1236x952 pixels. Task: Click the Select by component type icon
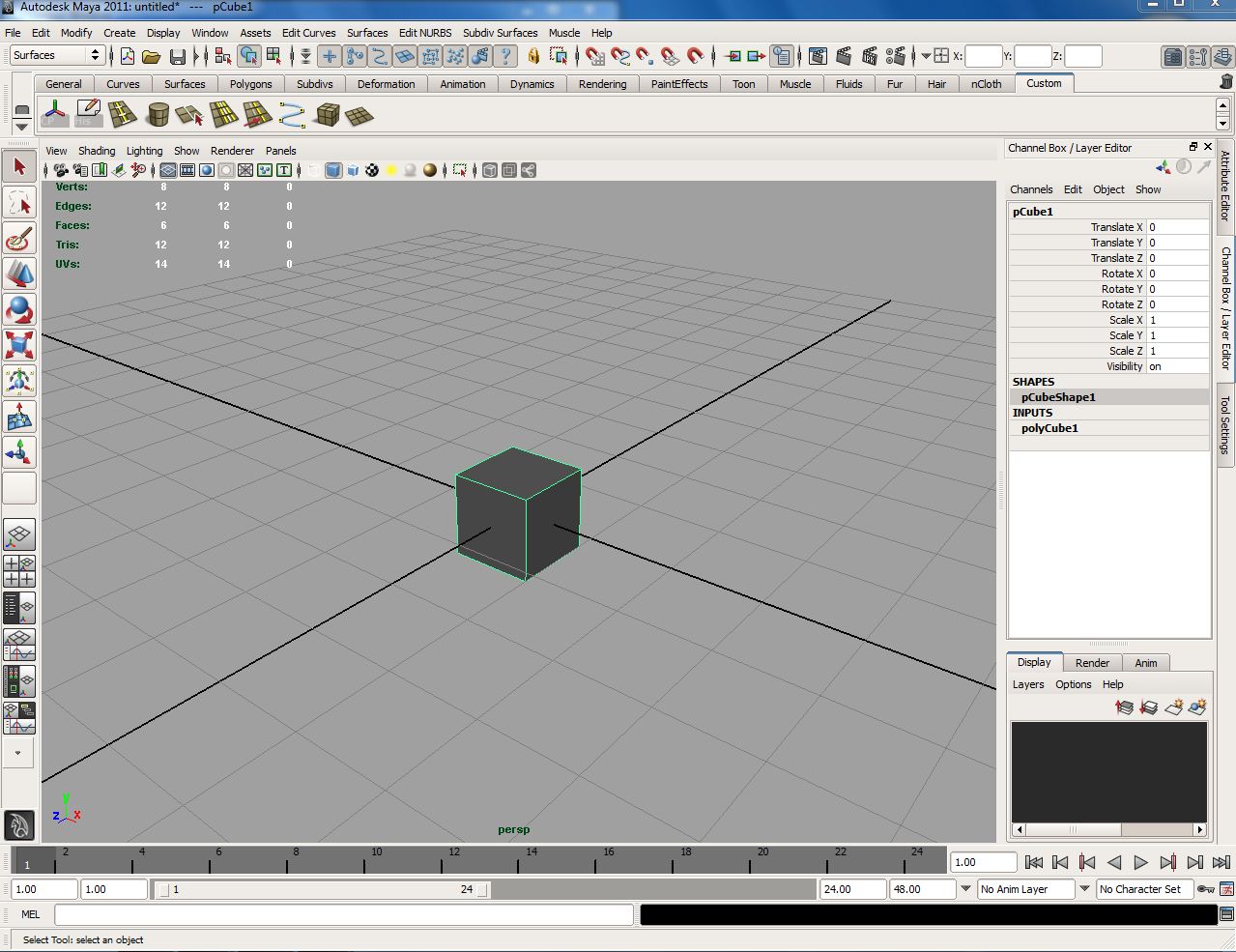click(x=274, y=56)
